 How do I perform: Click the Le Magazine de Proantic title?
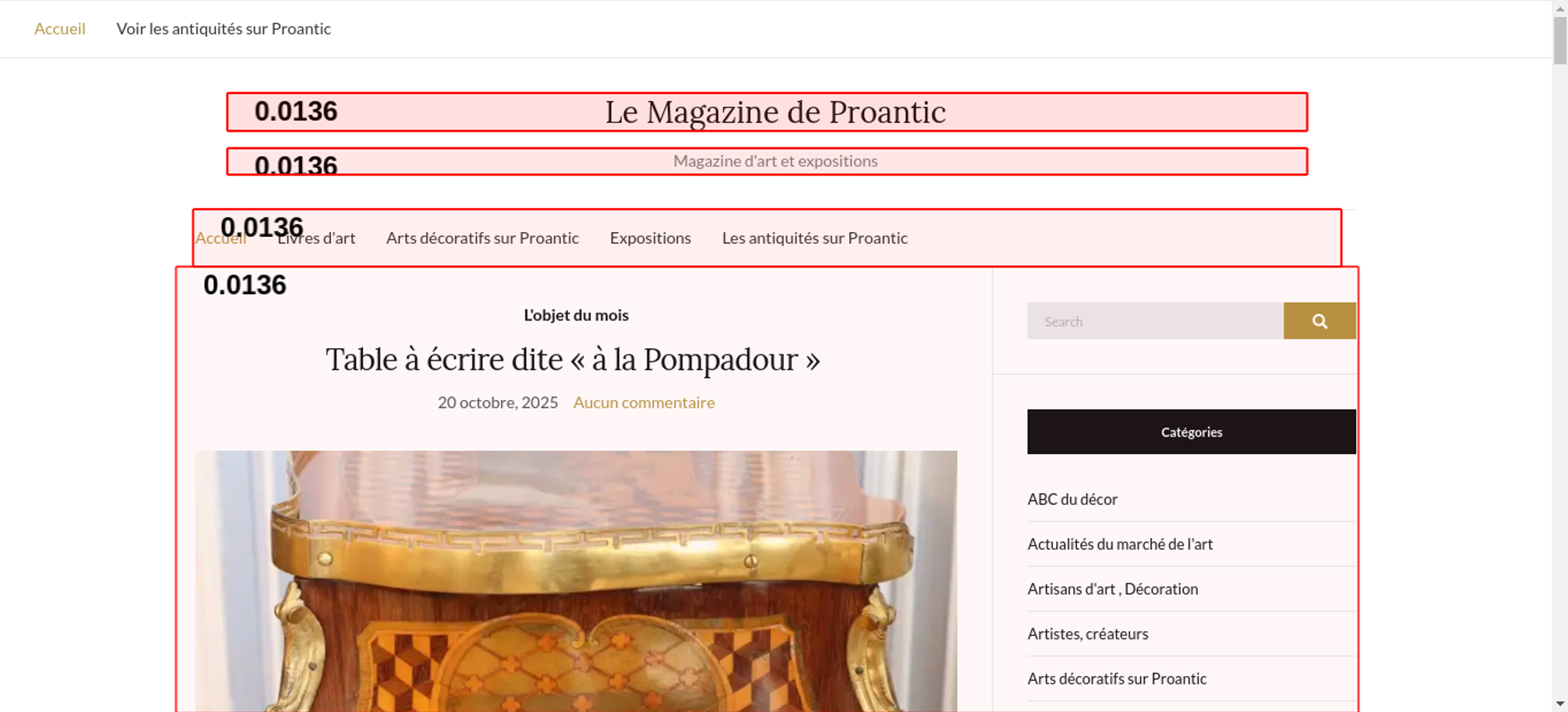[x=775, y=112]
